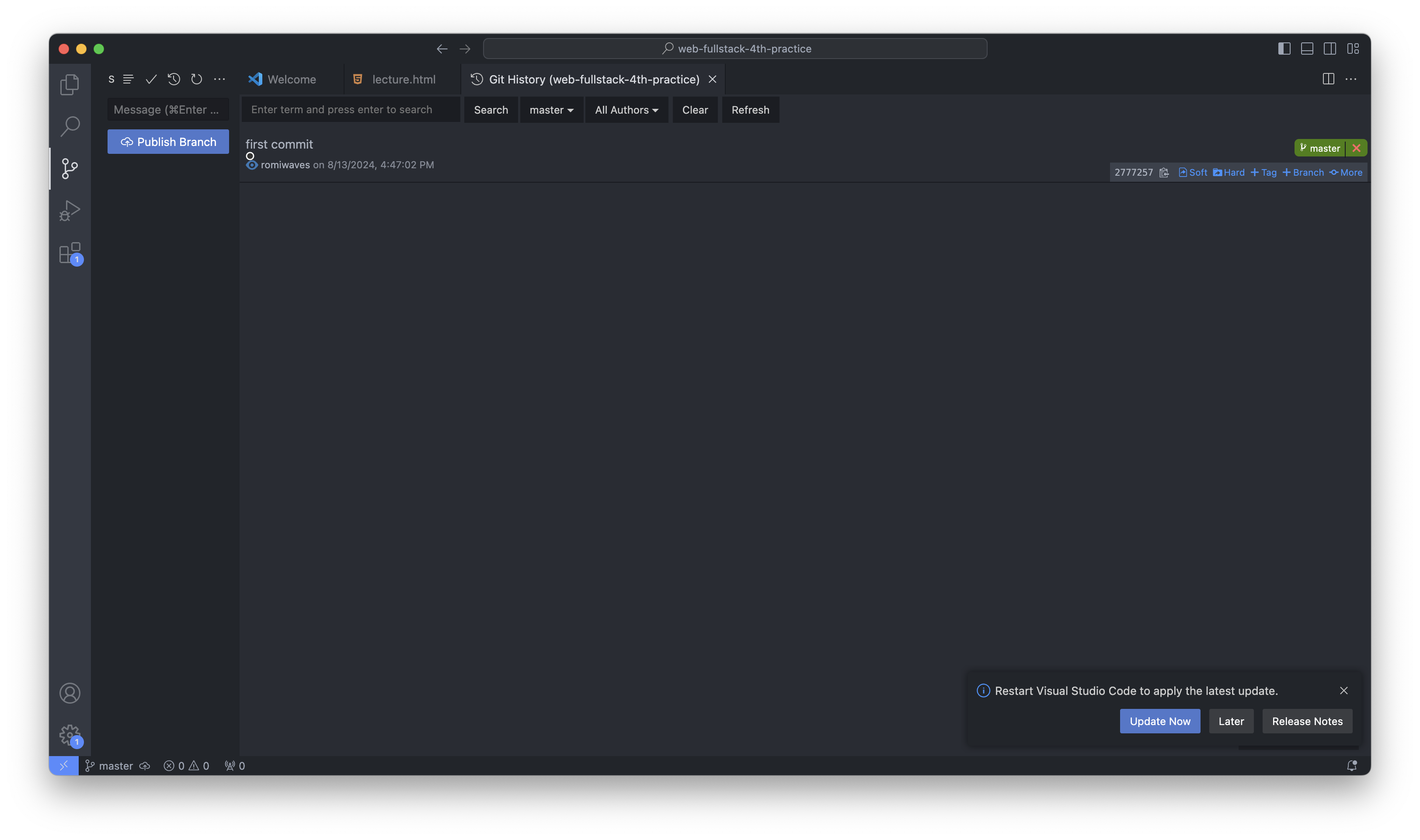Click the Search button
This screenshot has width=1420, height=840.
pyautogui.click(x=491, y=110)
